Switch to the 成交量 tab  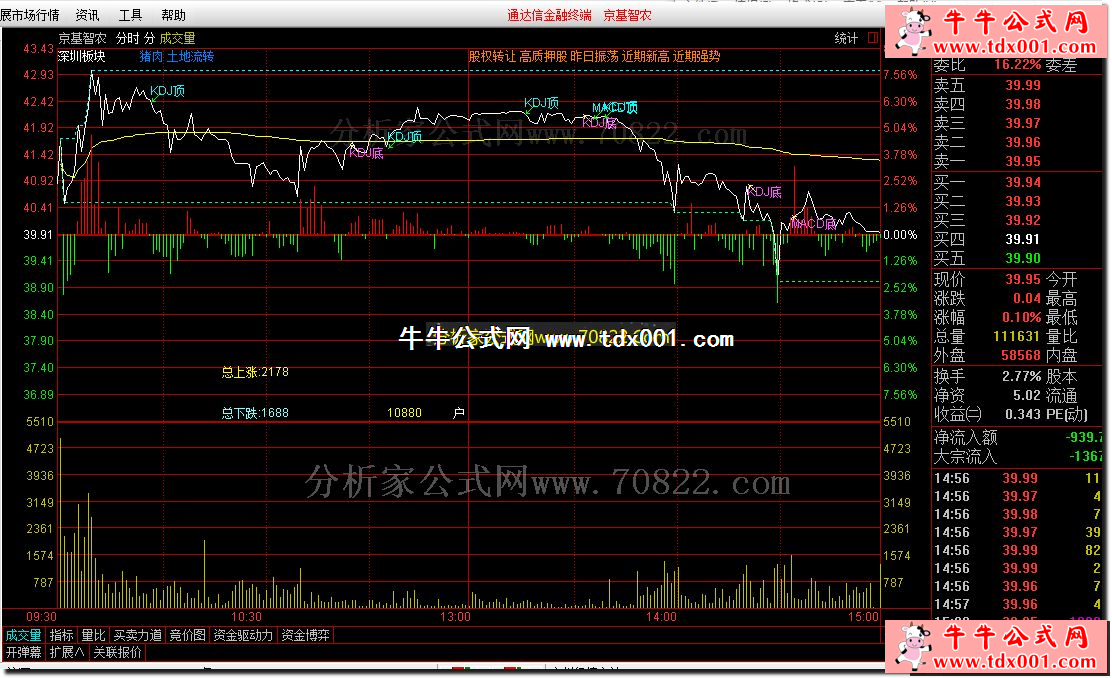[x=23, y=635]
